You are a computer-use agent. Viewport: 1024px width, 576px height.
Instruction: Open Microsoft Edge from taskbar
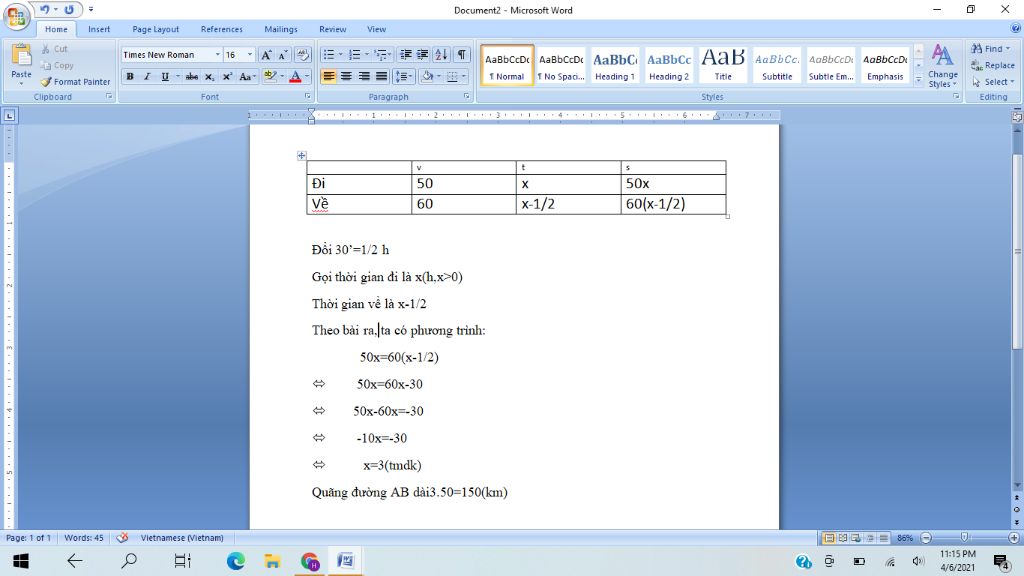tap(236, 561)
